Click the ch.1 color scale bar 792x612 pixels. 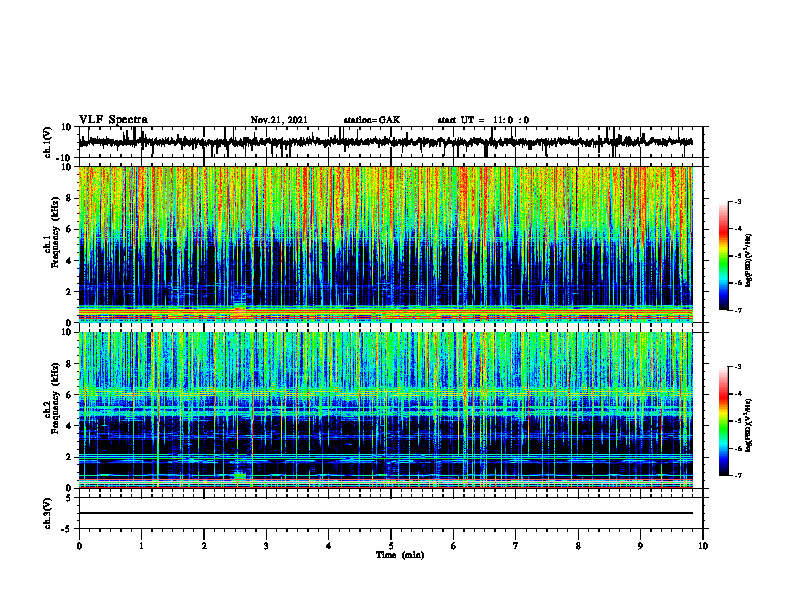coord(724,256)
